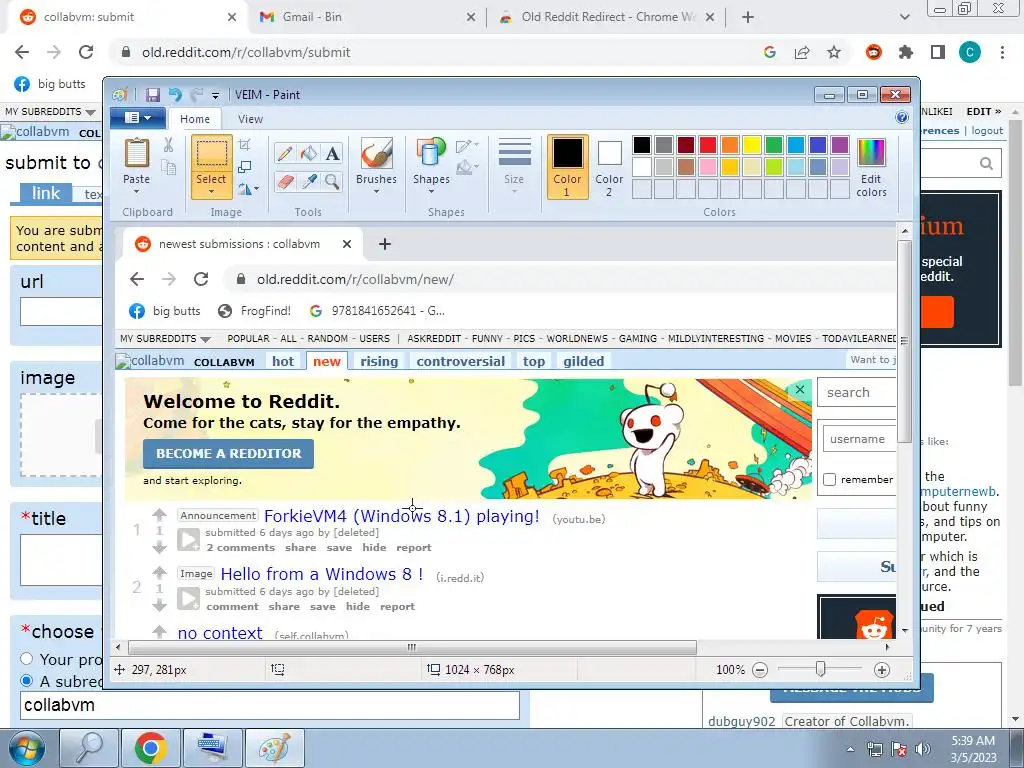Activate the Select rectangle tool
The height and width of the screenshot is (768, 1024).
[x=212, y=154]
